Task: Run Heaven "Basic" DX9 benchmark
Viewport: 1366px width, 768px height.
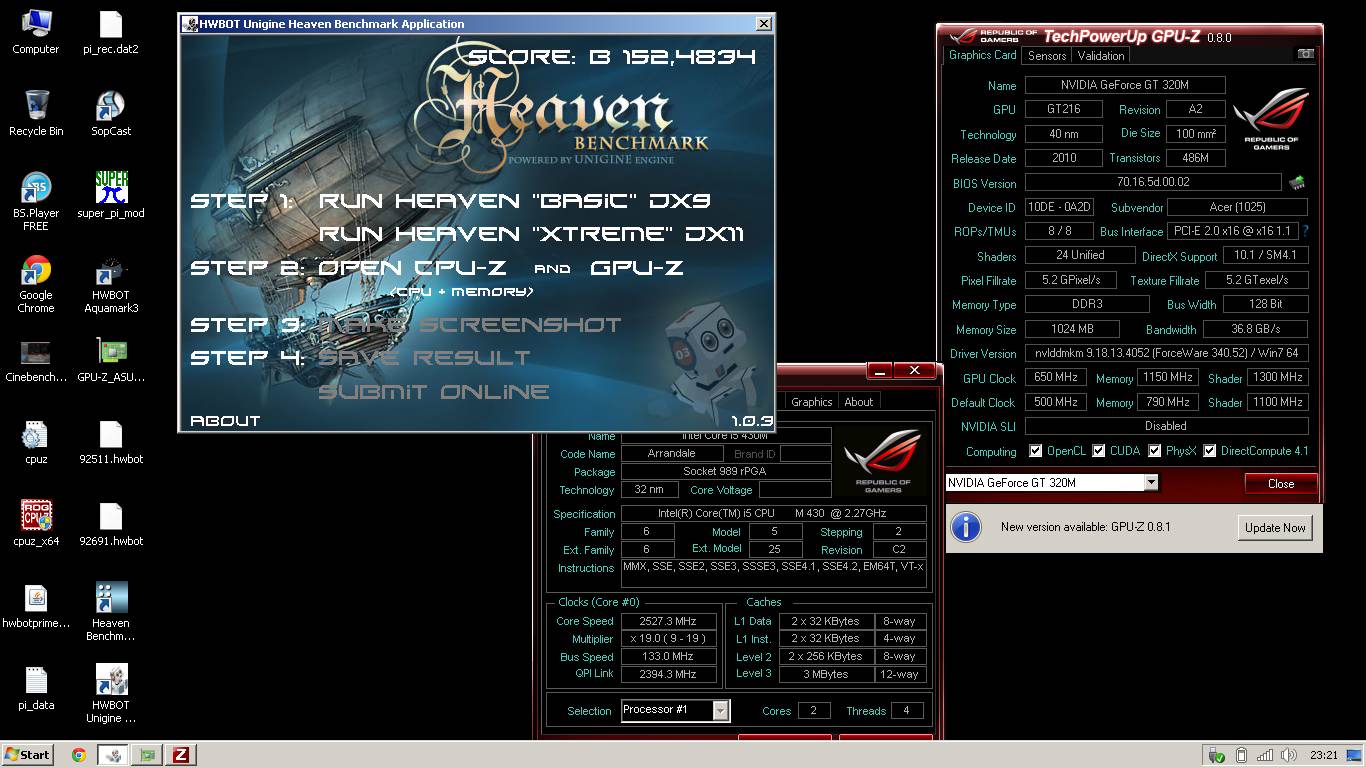Action: [515, 201]
